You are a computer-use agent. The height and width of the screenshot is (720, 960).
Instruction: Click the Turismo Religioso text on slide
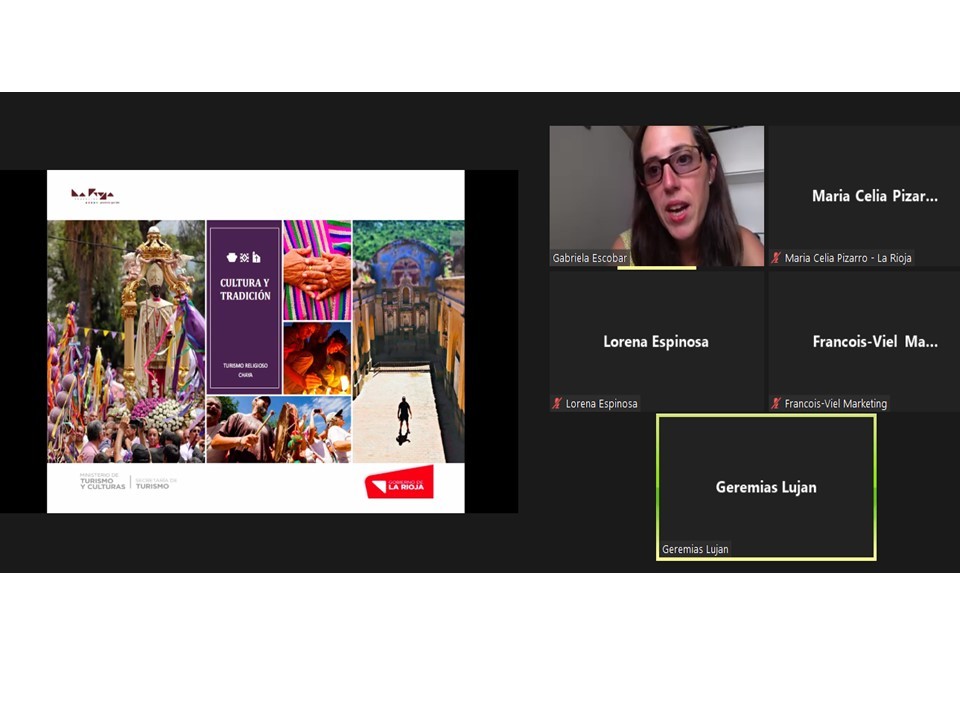click(245, 366)
